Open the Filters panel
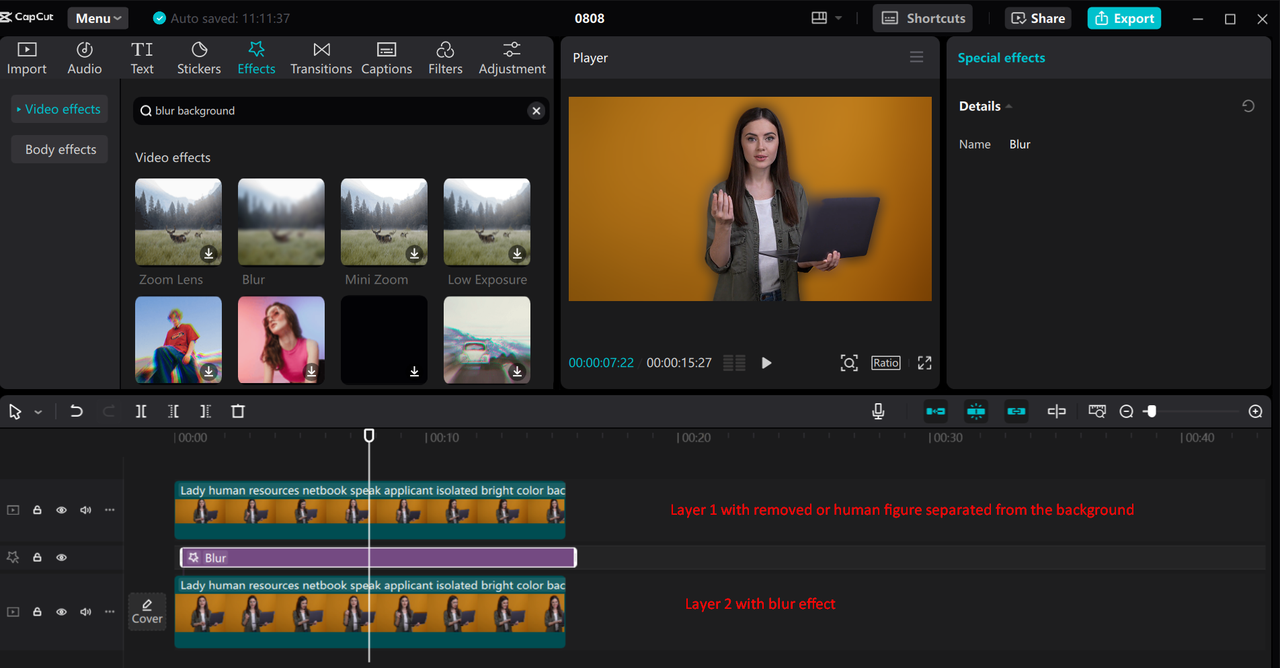The width and height of the screenshot is (1280, 668). [445, 58]
